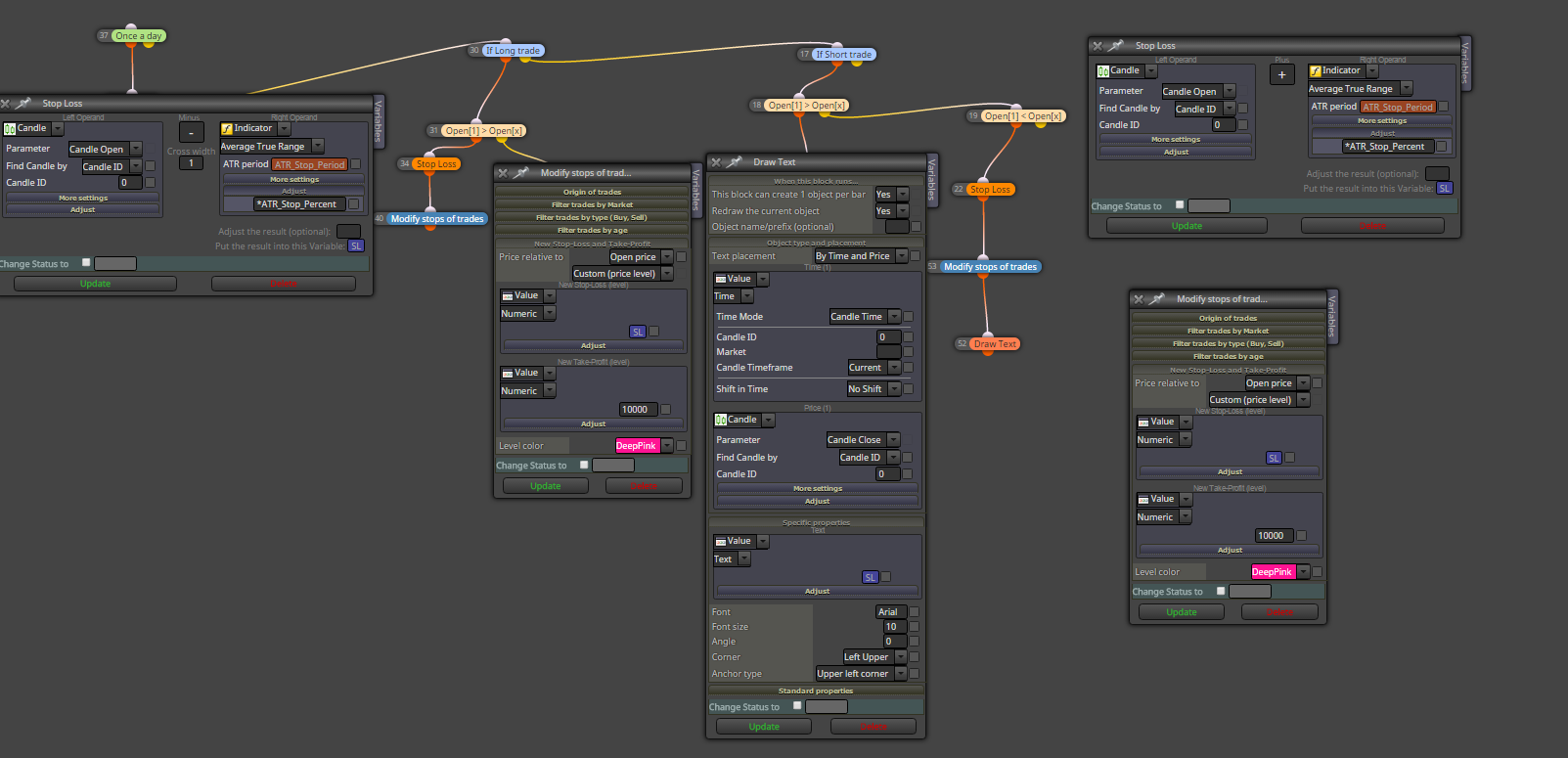Select the Once a day node
Viewport: 1568px width, 758px height.
(x=138, y=36)
